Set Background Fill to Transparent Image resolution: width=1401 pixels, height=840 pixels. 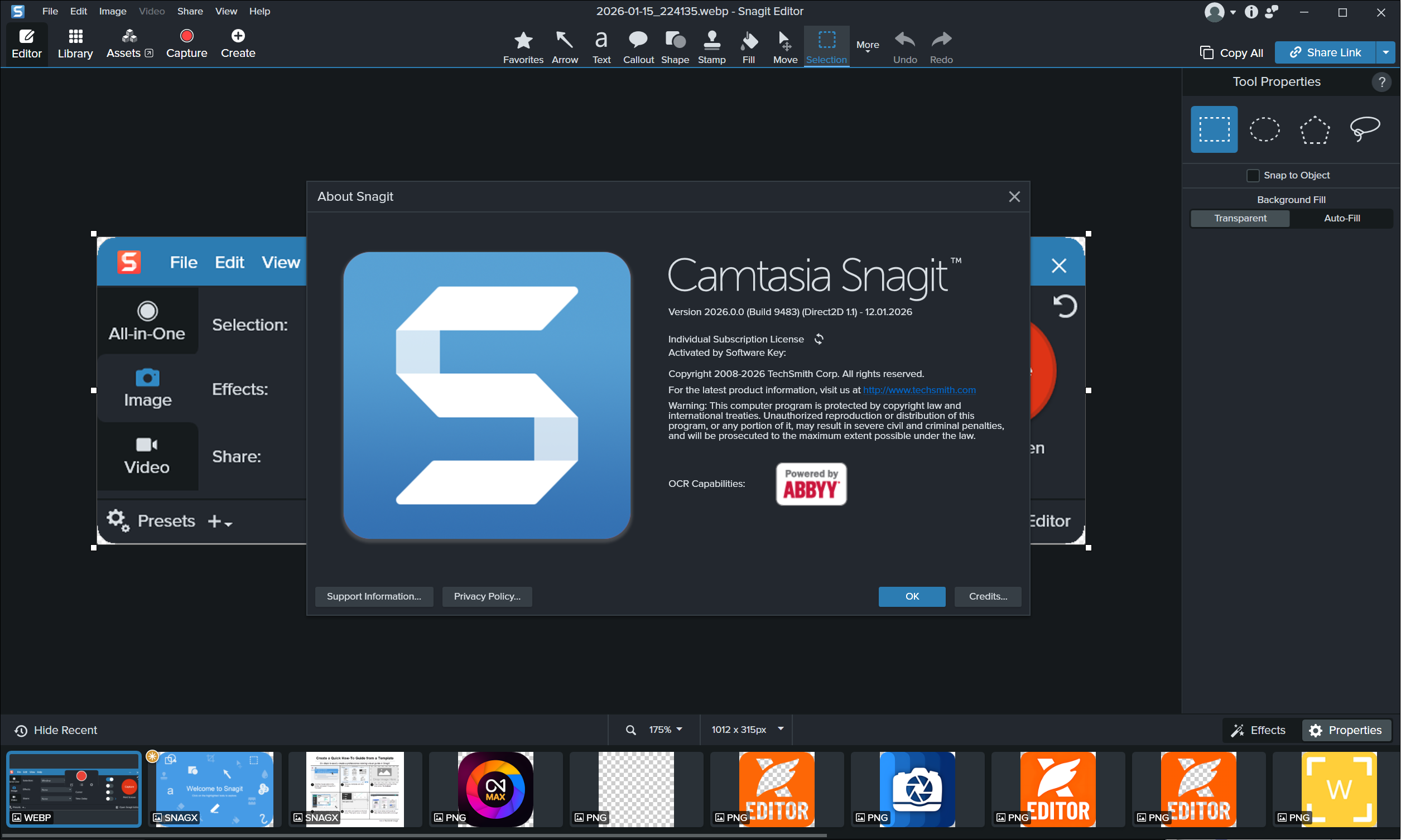(1240, 219)
